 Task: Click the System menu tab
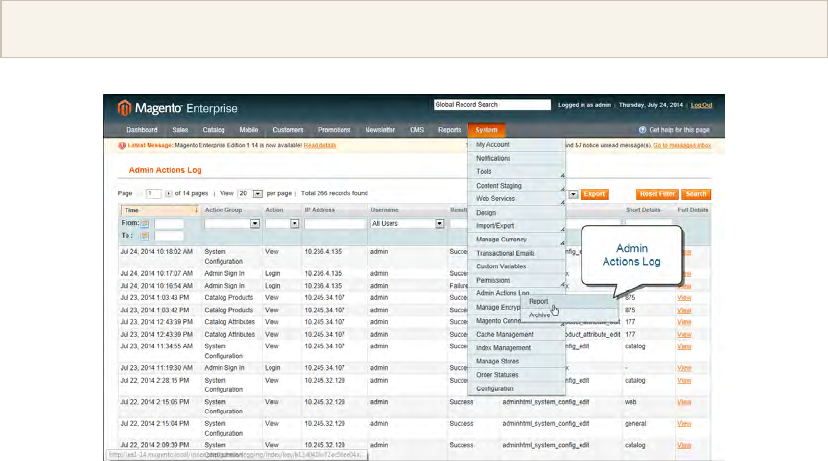point(486,130)
